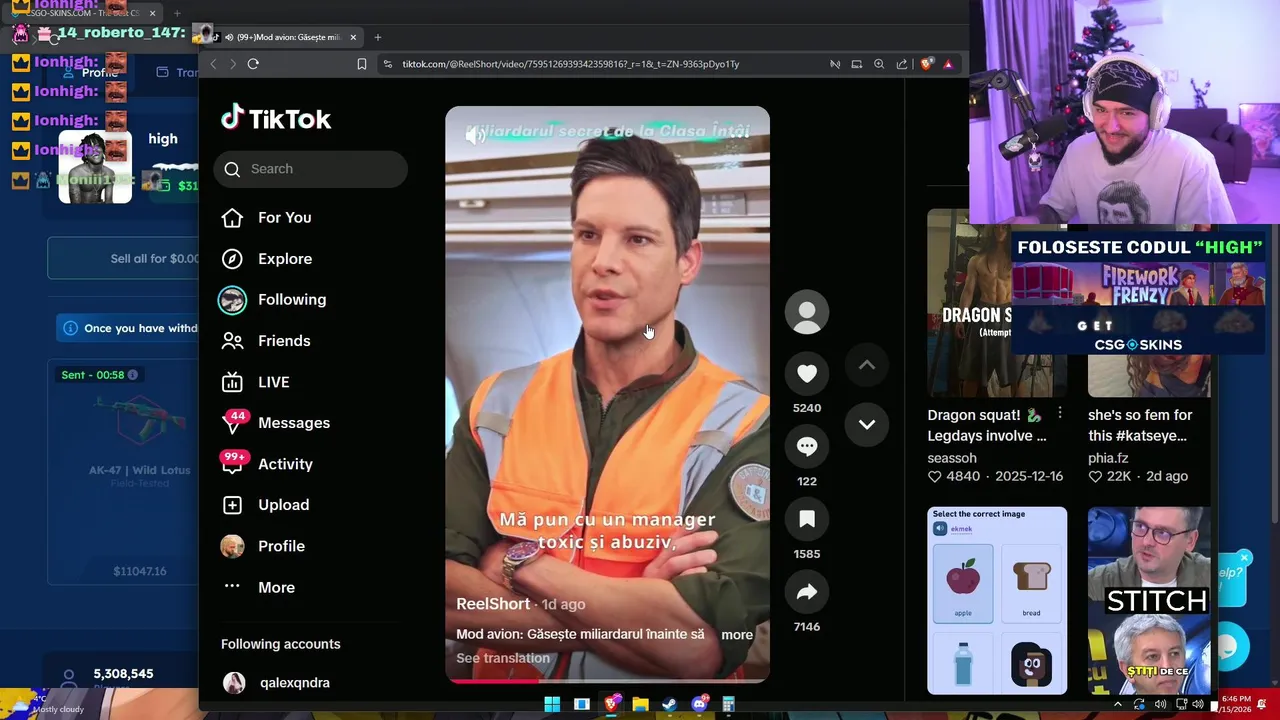Open Steam from taskbar
This screenshot has height=720, width=1280.
[x=669, y=704]
